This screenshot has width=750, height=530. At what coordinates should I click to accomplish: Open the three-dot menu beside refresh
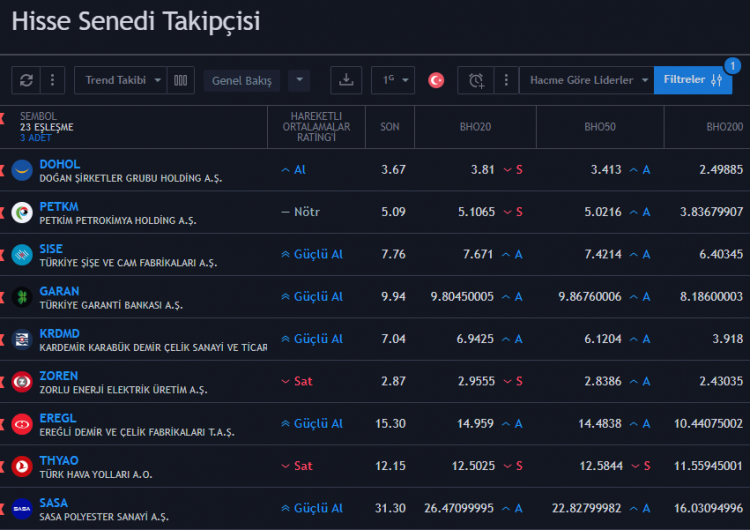tap(53, 80)
